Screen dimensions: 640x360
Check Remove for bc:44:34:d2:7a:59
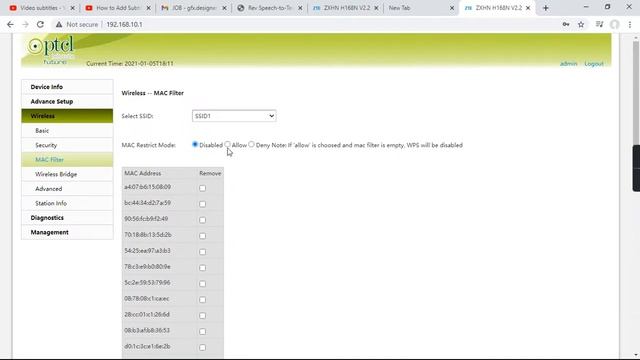tap(202, 204)
